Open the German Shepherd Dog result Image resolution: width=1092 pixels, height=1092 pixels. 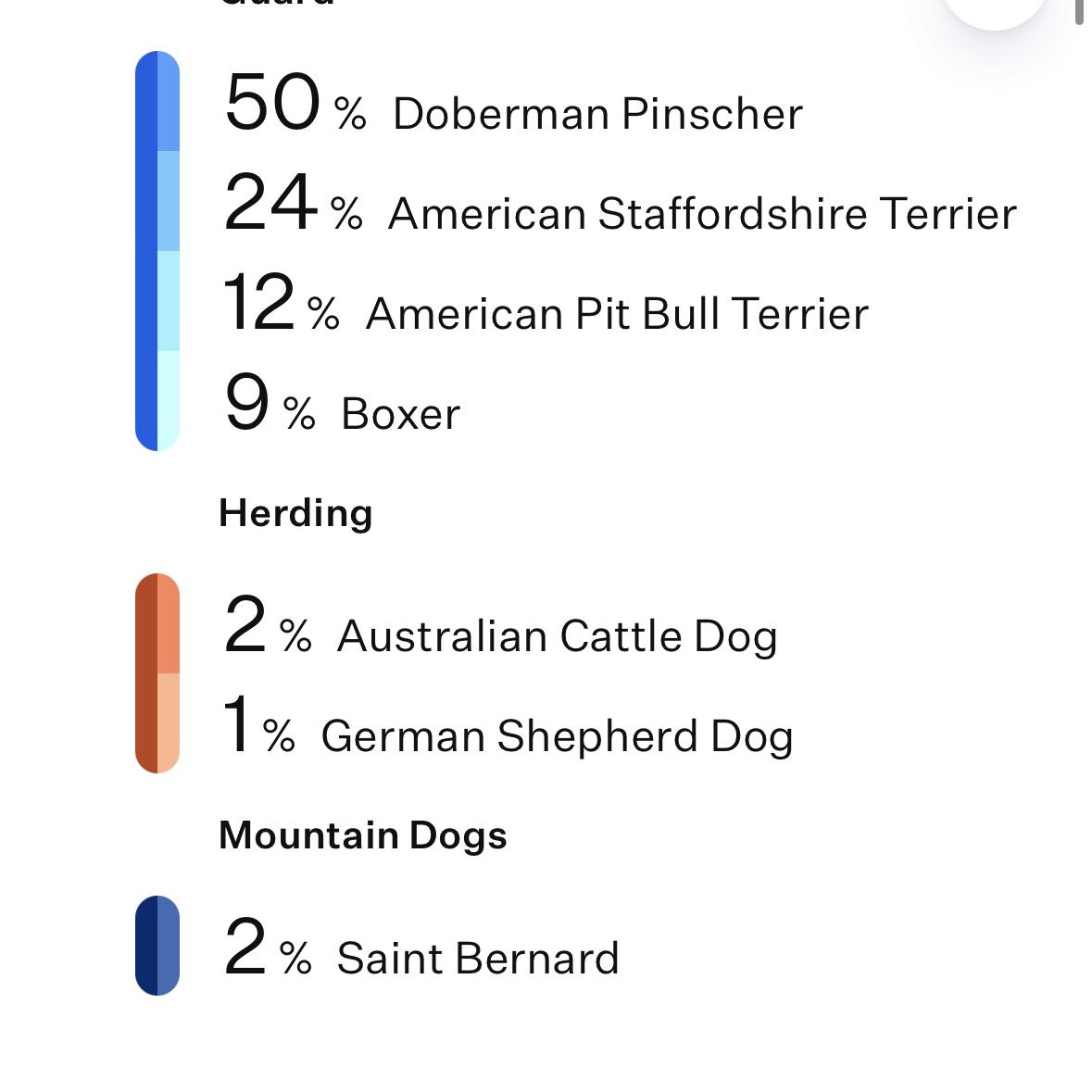556,736
